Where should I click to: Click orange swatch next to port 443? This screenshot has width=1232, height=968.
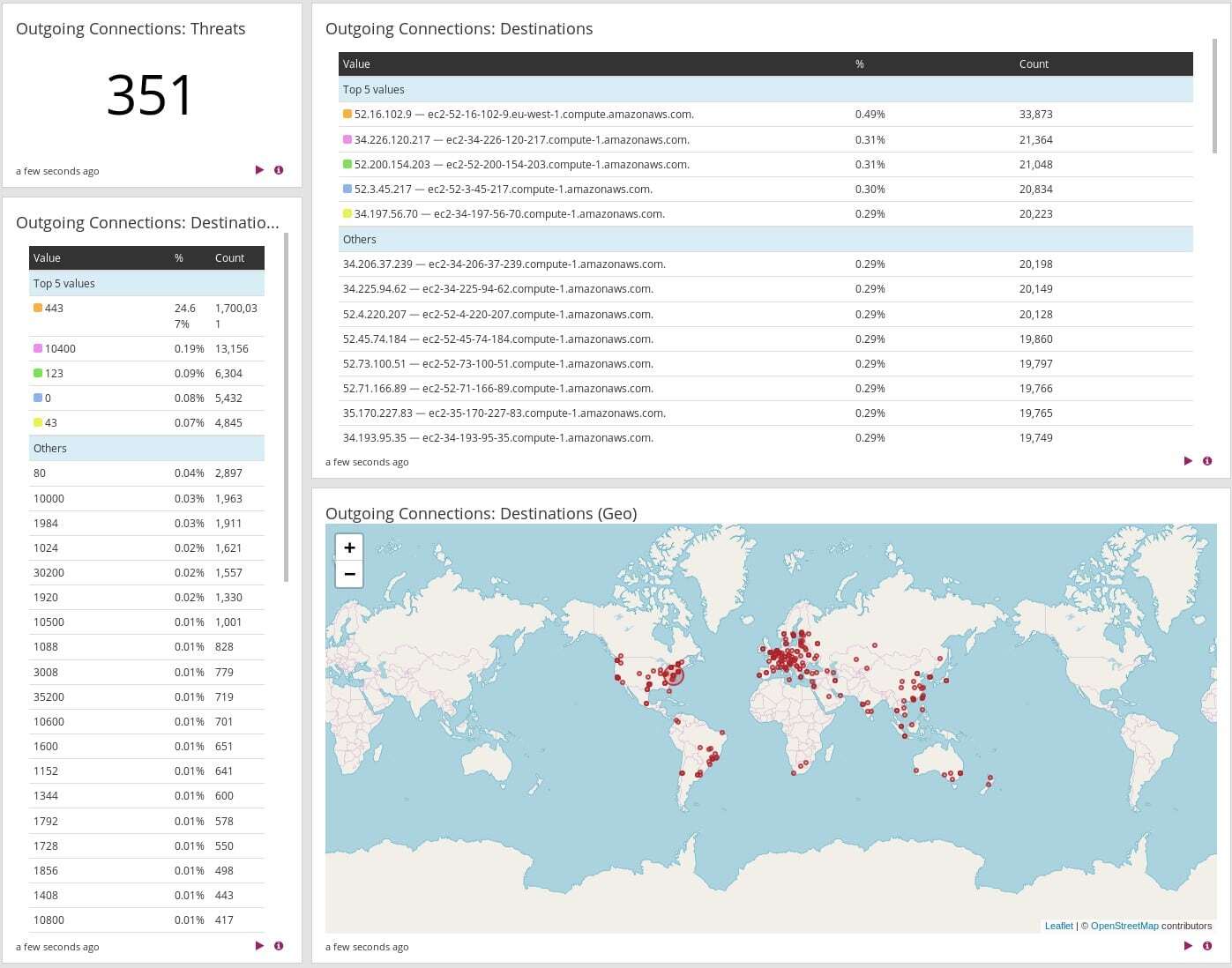pos(38,309)
